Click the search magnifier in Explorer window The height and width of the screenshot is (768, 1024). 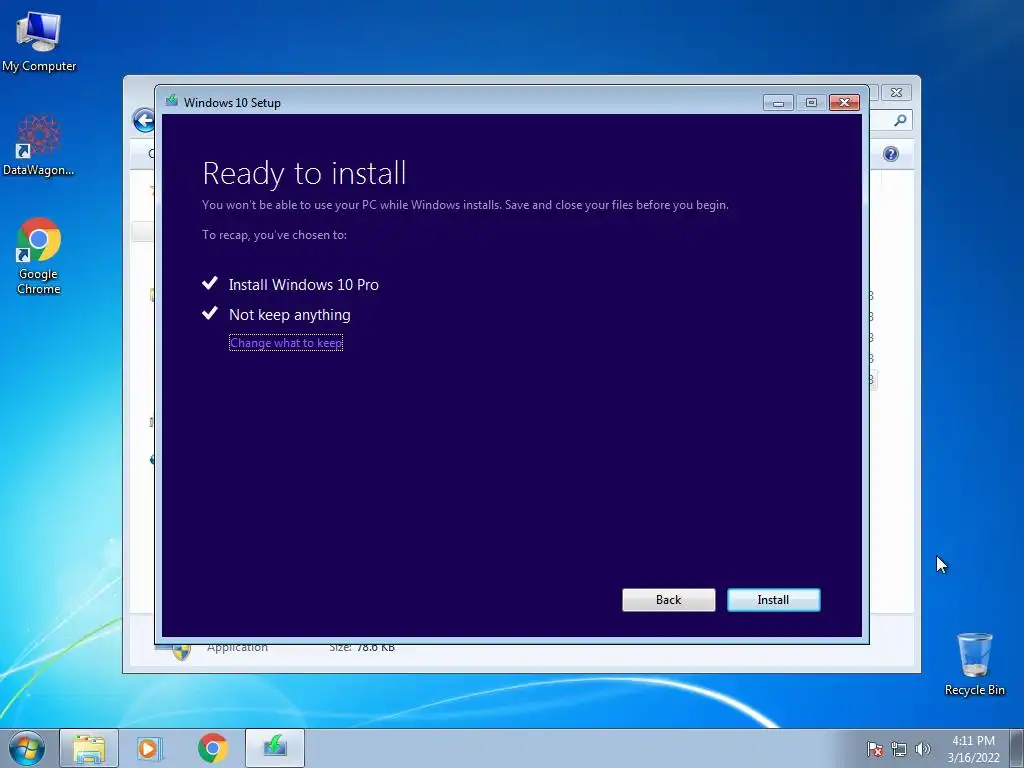[900, 120]
